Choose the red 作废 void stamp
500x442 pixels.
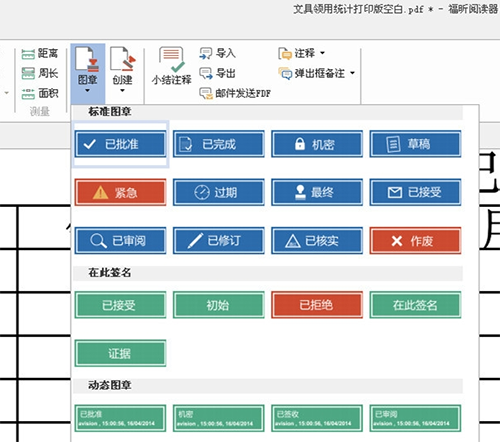coord(415,241)
